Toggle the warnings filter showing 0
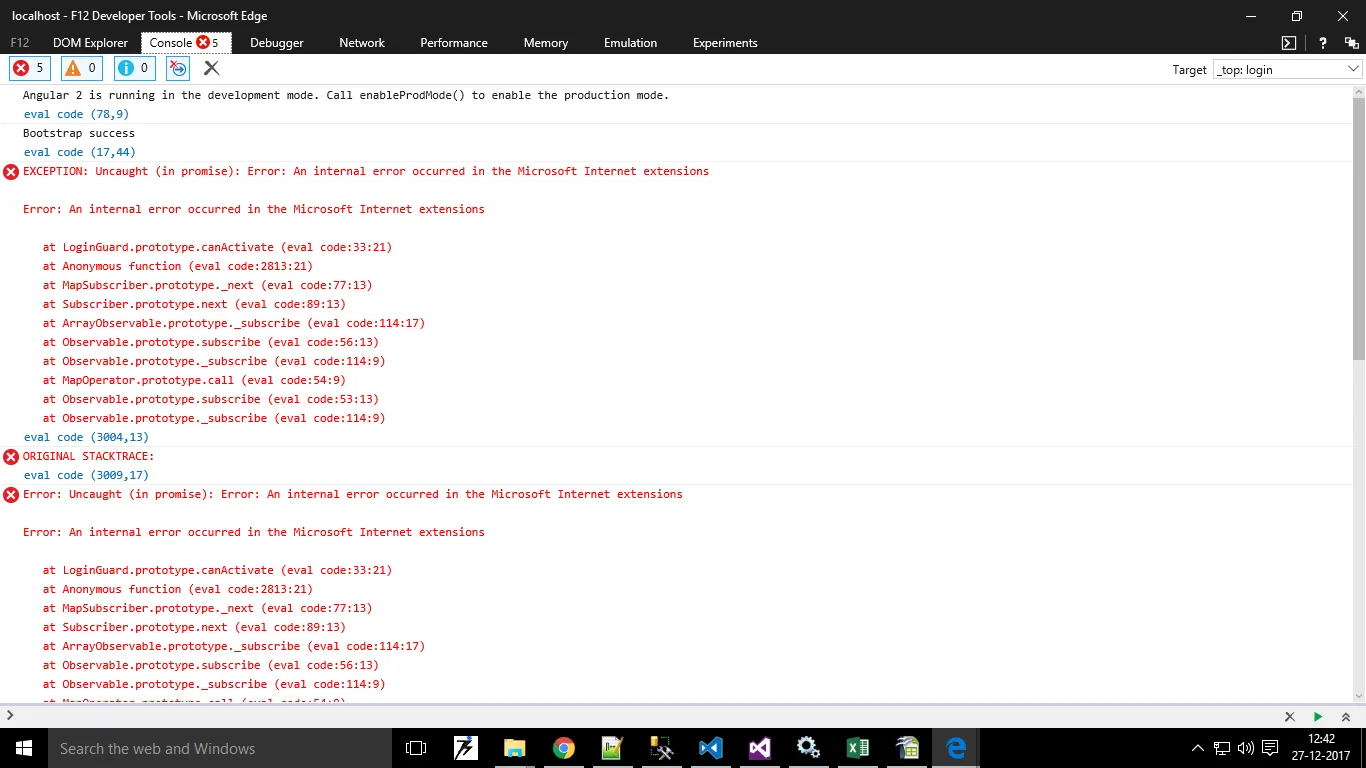 tap(82, 68)
